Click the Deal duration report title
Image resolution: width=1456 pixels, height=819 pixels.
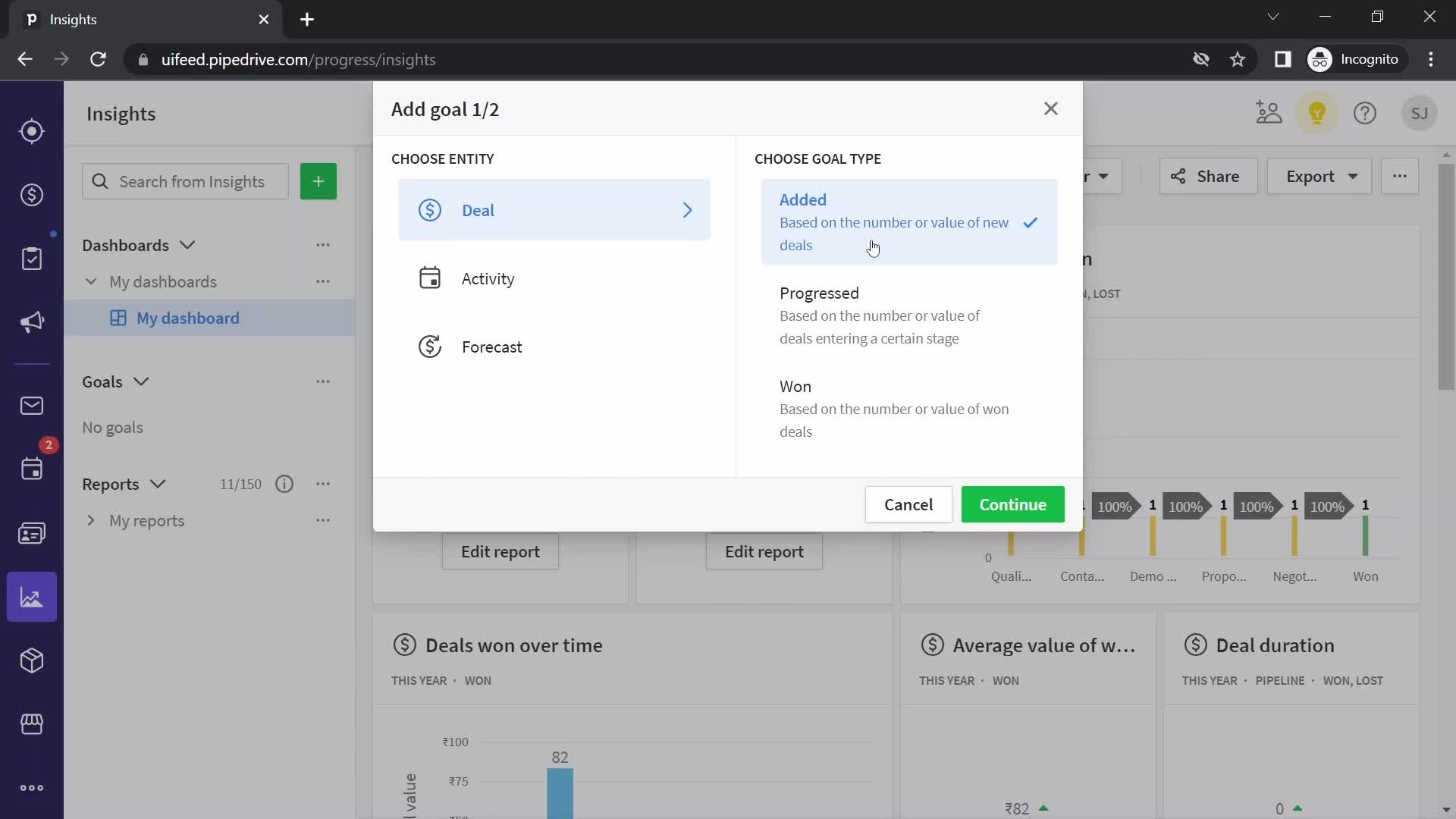pyautogui.click(x=1275, y=645)
